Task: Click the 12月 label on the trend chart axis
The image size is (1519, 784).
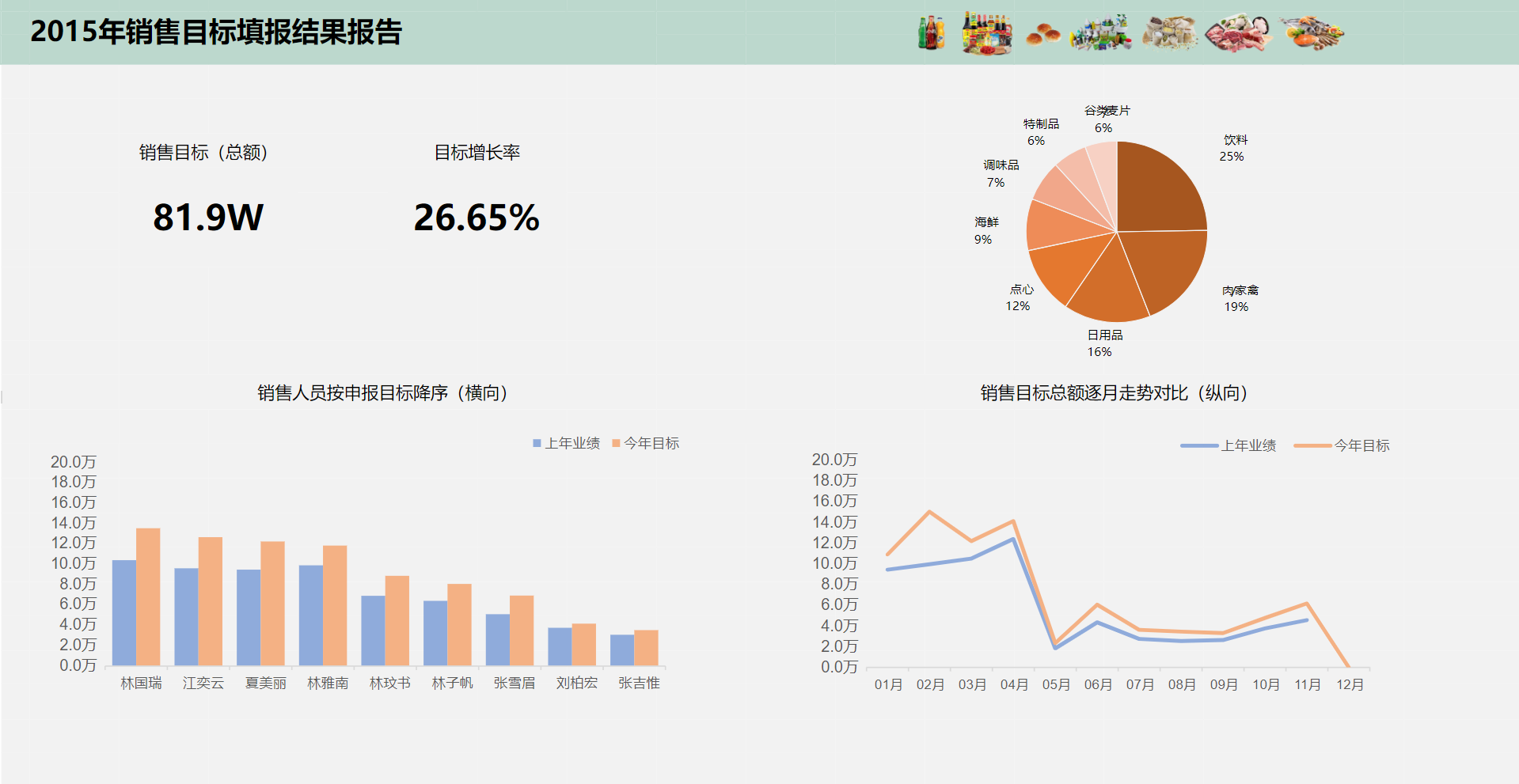Action: (1350, 684)
